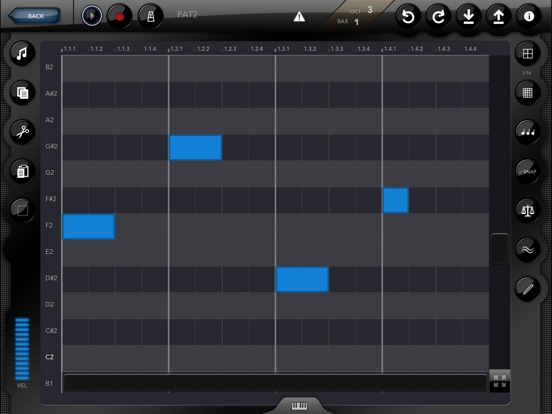This screenshot has width=552, height=414.
Task: Open the info button
Action: 529,17
